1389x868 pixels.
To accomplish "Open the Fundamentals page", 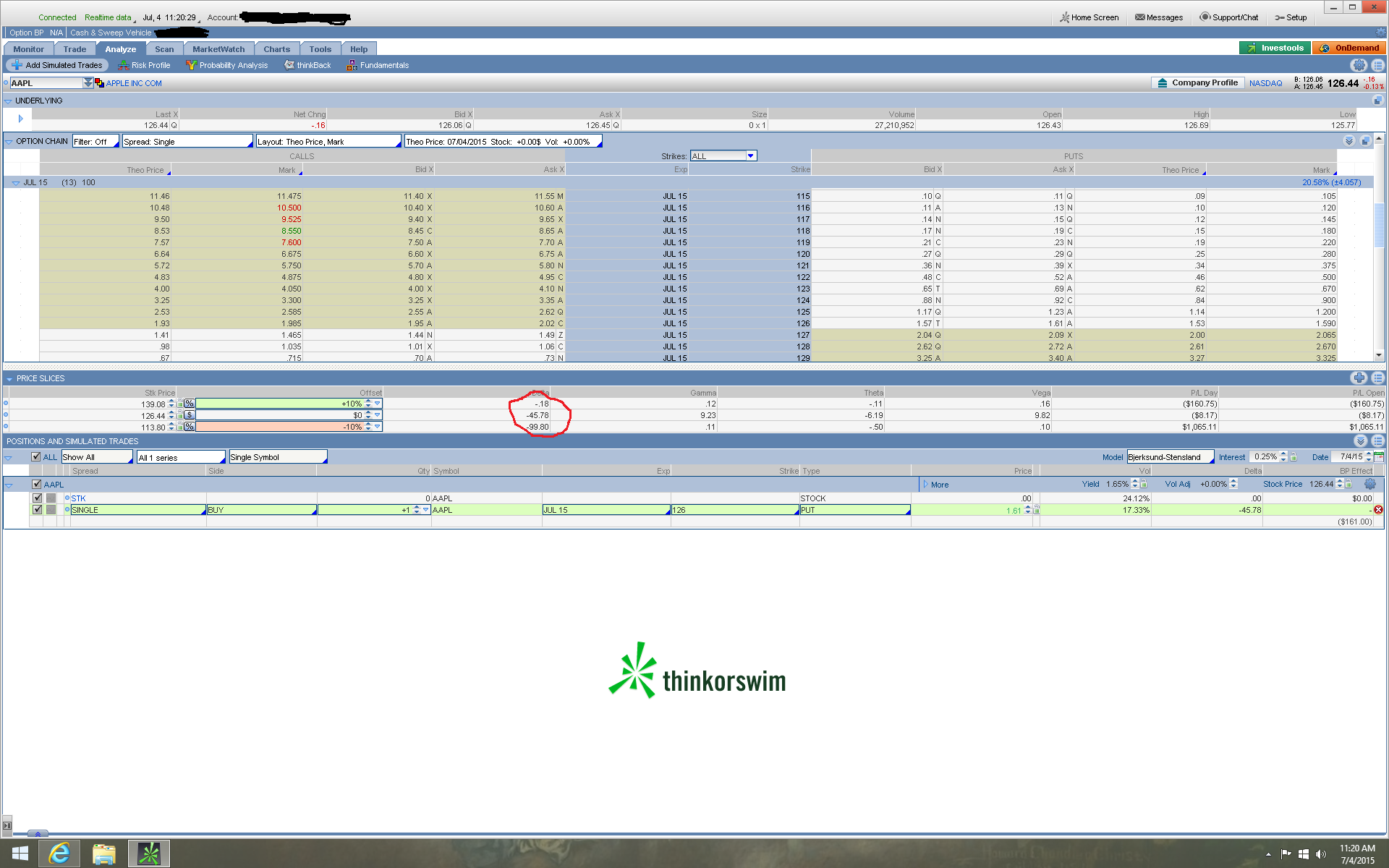I will [378, 65].
